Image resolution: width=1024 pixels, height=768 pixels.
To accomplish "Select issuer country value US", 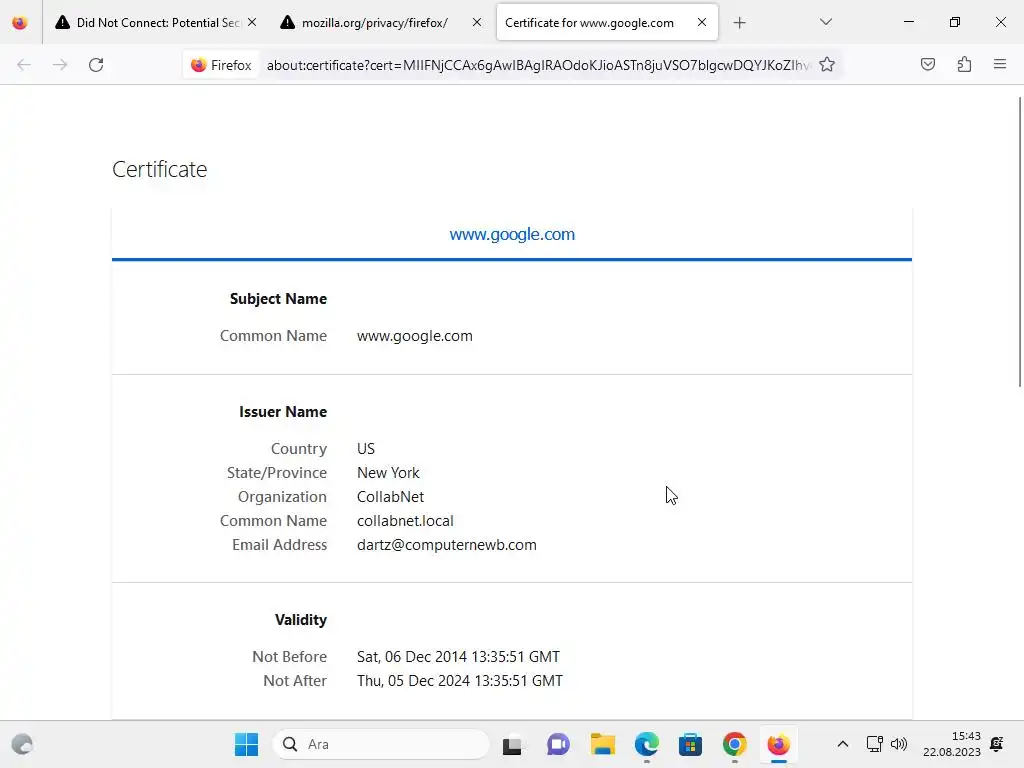I will tap(366, 449).
